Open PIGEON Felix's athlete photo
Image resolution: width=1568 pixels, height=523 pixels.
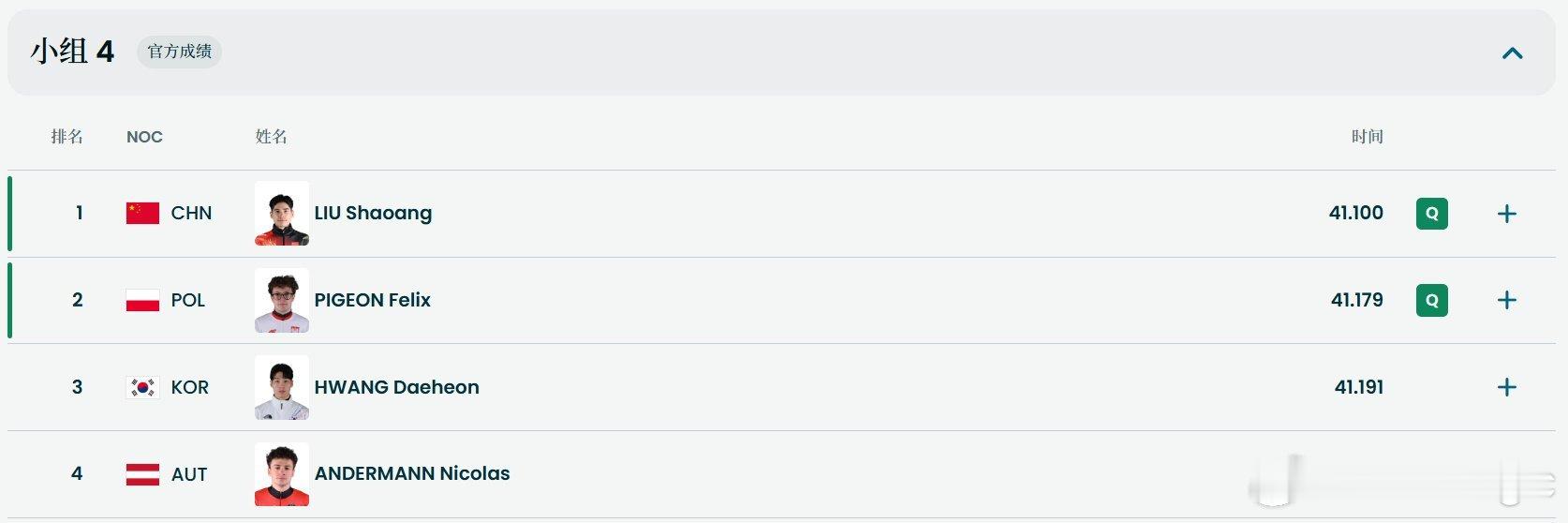[x=282, y=300]
